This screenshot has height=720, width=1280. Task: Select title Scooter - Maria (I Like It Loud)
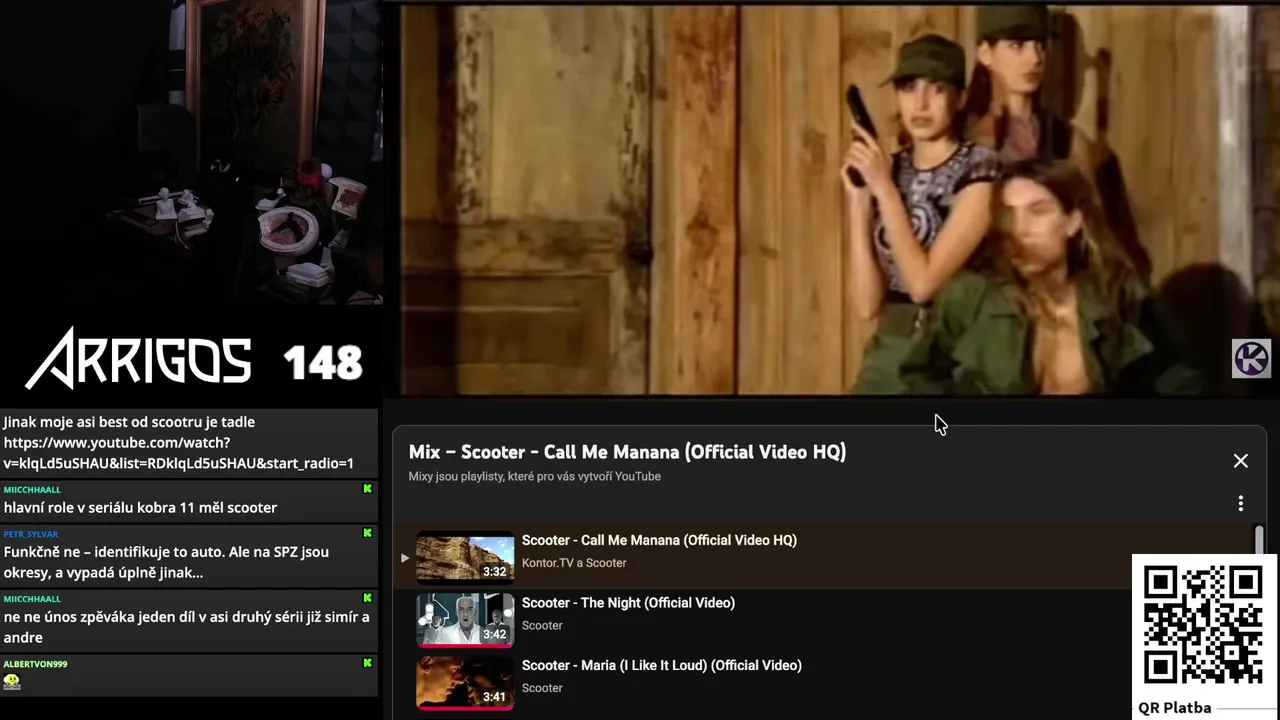pos(661,665)
